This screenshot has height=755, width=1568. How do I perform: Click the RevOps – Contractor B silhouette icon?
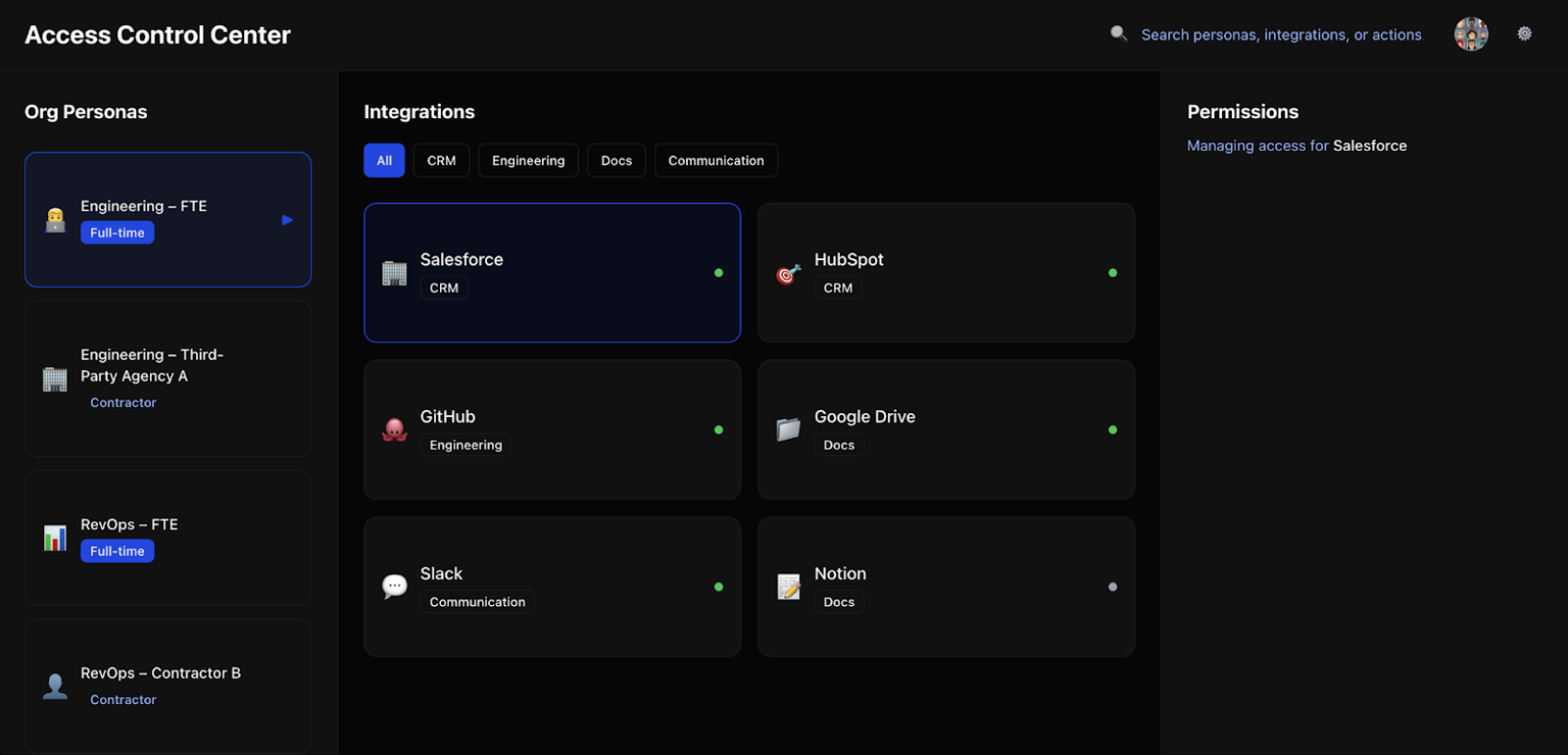(56, 686)
